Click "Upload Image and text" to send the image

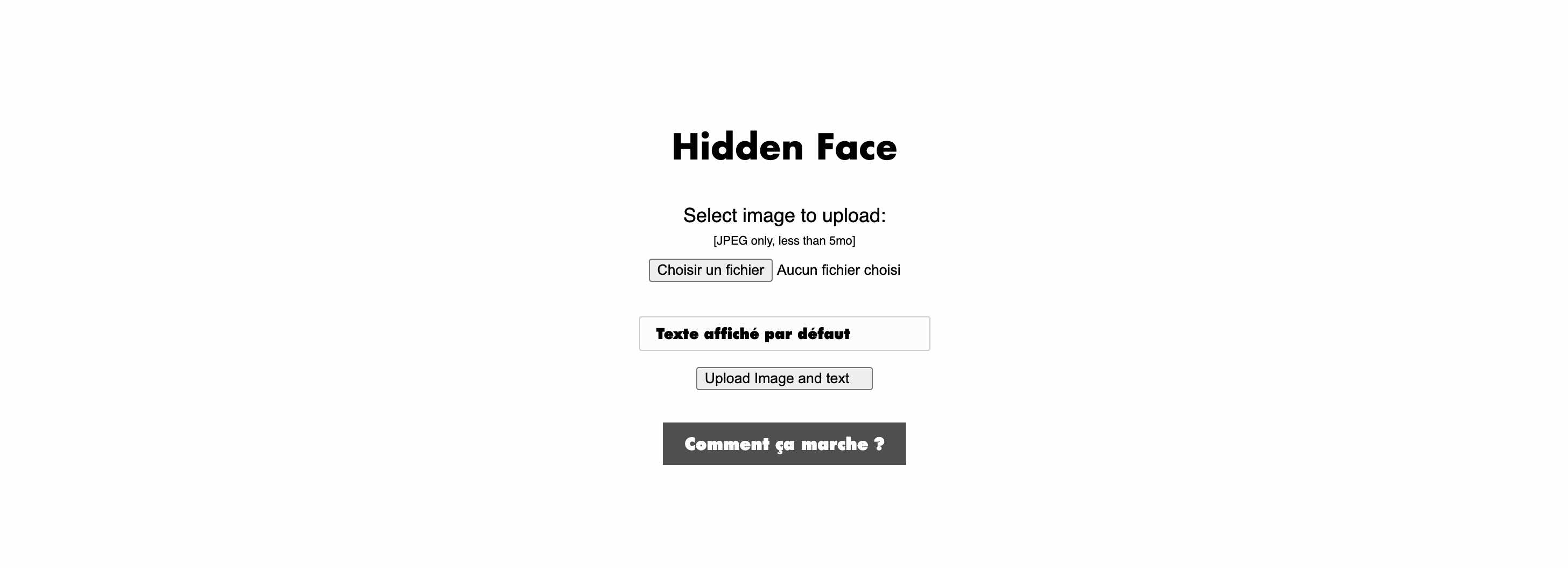(x=784, y=378)
